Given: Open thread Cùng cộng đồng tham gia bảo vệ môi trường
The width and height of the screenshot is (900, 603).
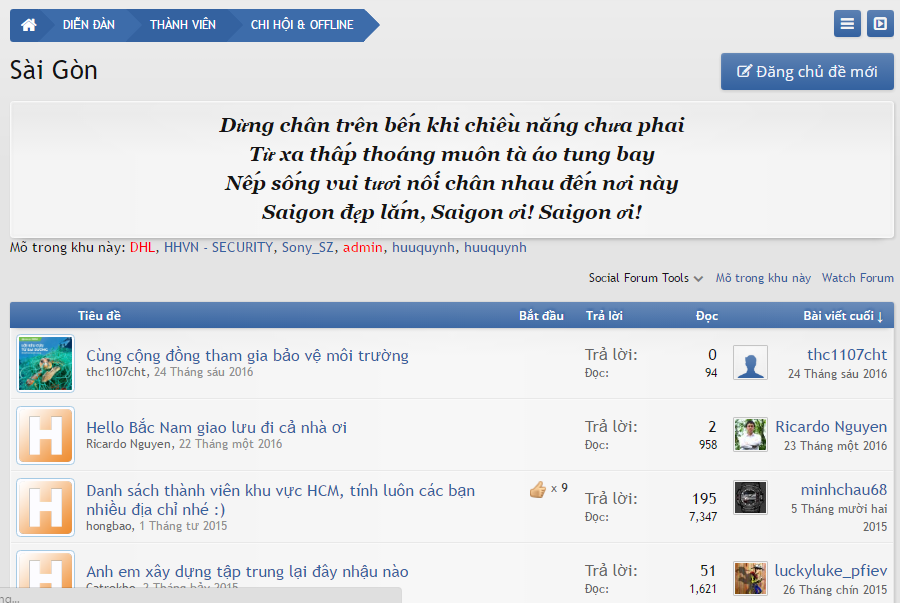Looking at the screenshot, I should coord(247,355).
